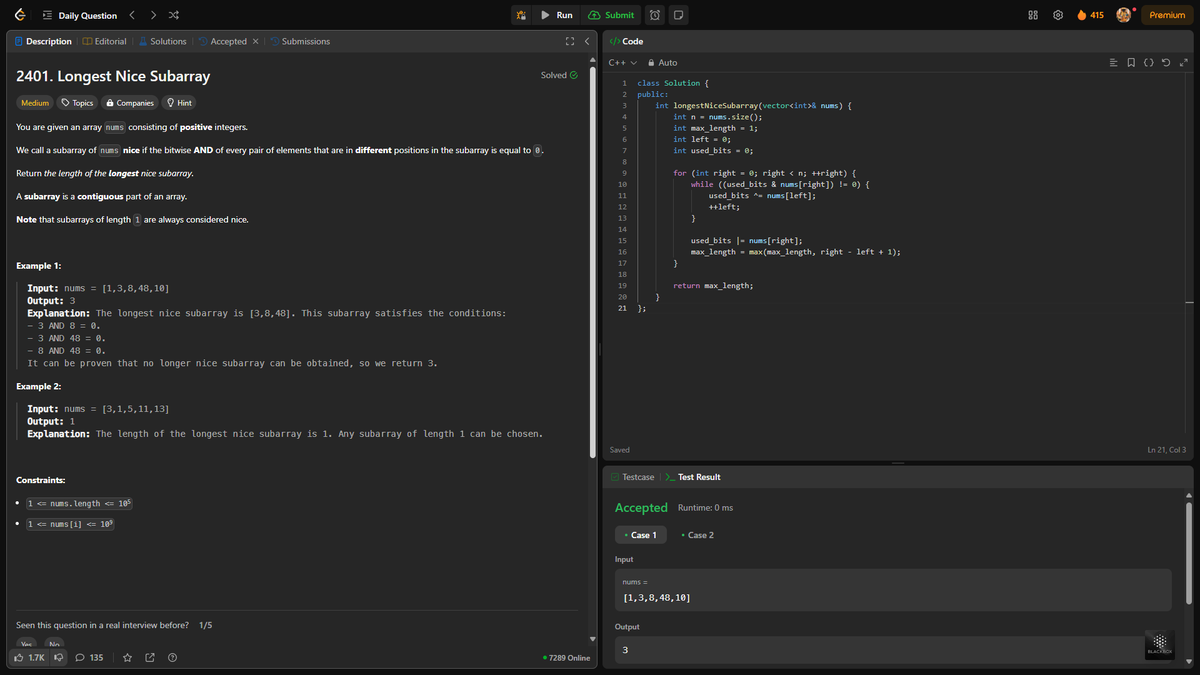
Task: Run the code
Action: pyautogui.click(x=557, y=15)
